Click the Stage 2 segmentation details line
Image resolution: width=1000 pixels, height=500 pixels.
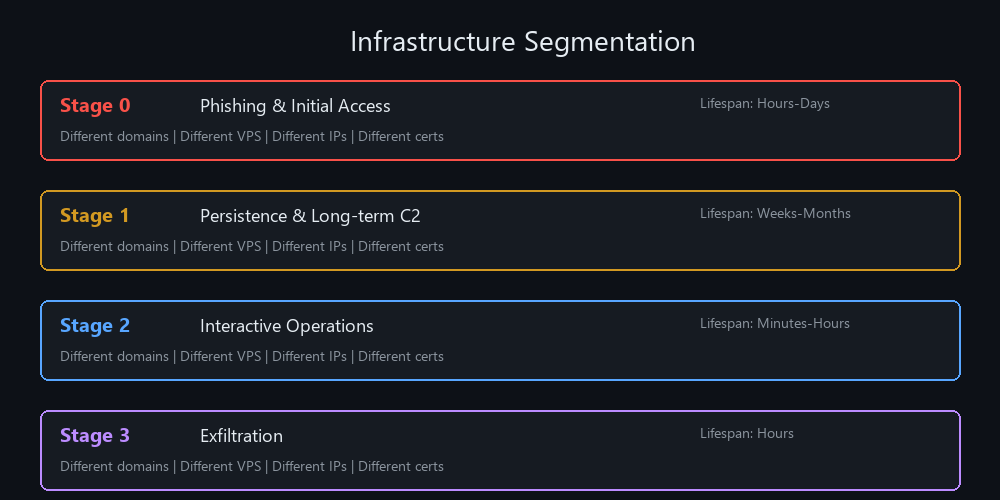[251, 356]
